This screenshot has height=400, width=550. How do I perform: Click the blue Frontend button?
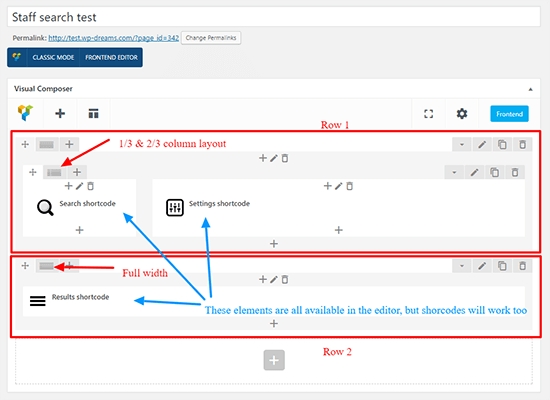(509, 114)
